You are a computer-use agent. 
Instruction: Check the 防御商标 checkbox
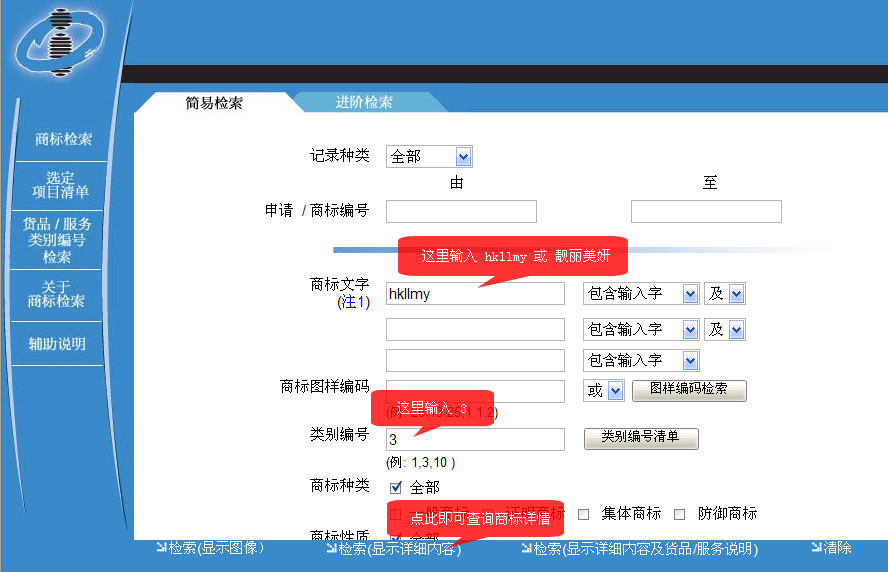coord(679,514)
